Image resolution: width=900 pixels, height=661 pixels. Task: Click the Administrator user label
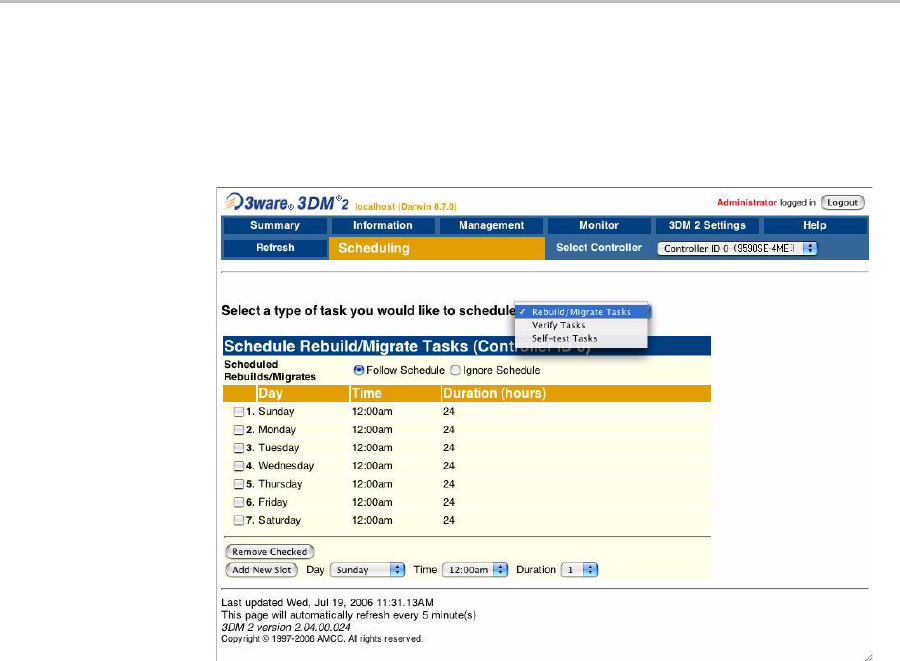coord(747,203)
